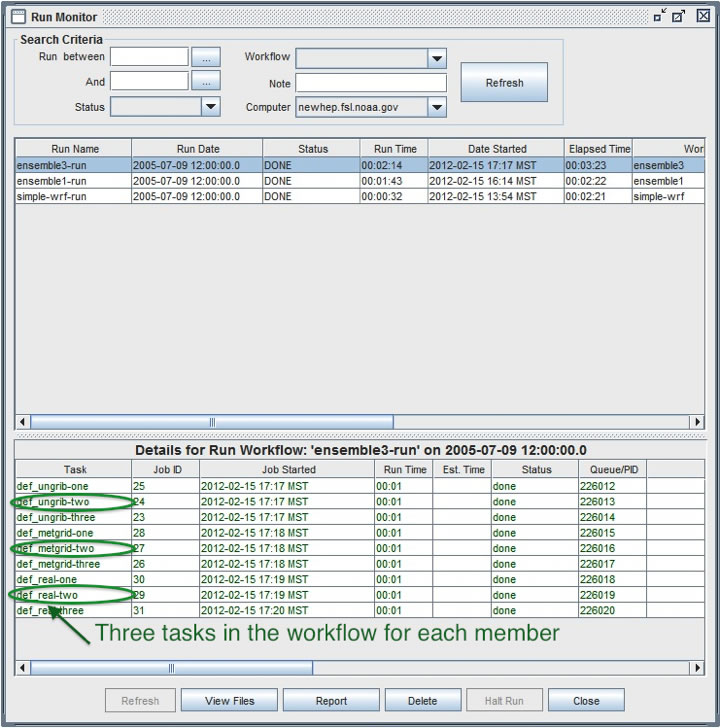Click the maximize panel icon in title bar

(x=679, y=15)
